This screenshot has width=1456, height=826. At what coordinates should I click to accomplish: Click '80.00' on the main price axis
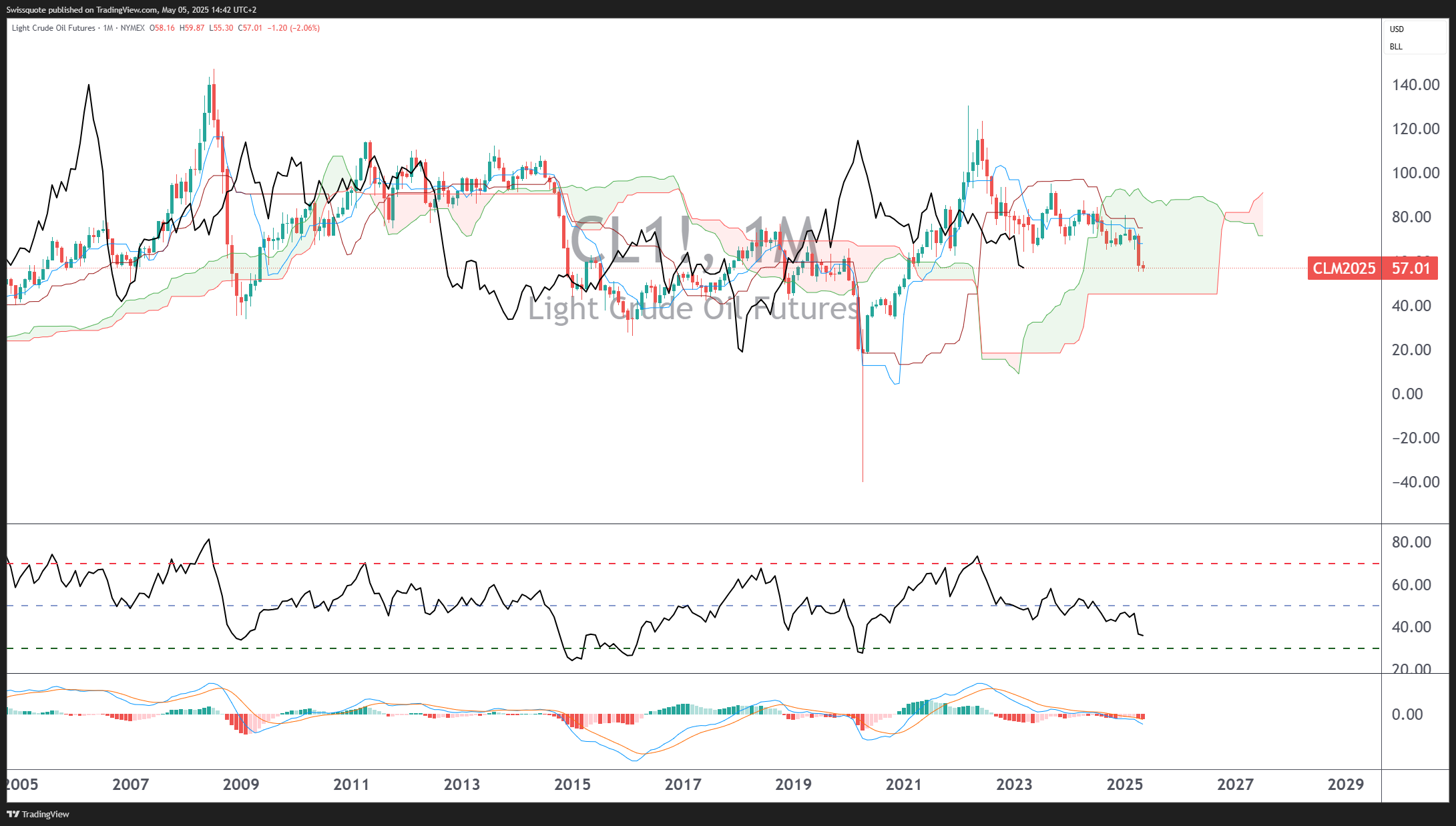click(1411, 217)
